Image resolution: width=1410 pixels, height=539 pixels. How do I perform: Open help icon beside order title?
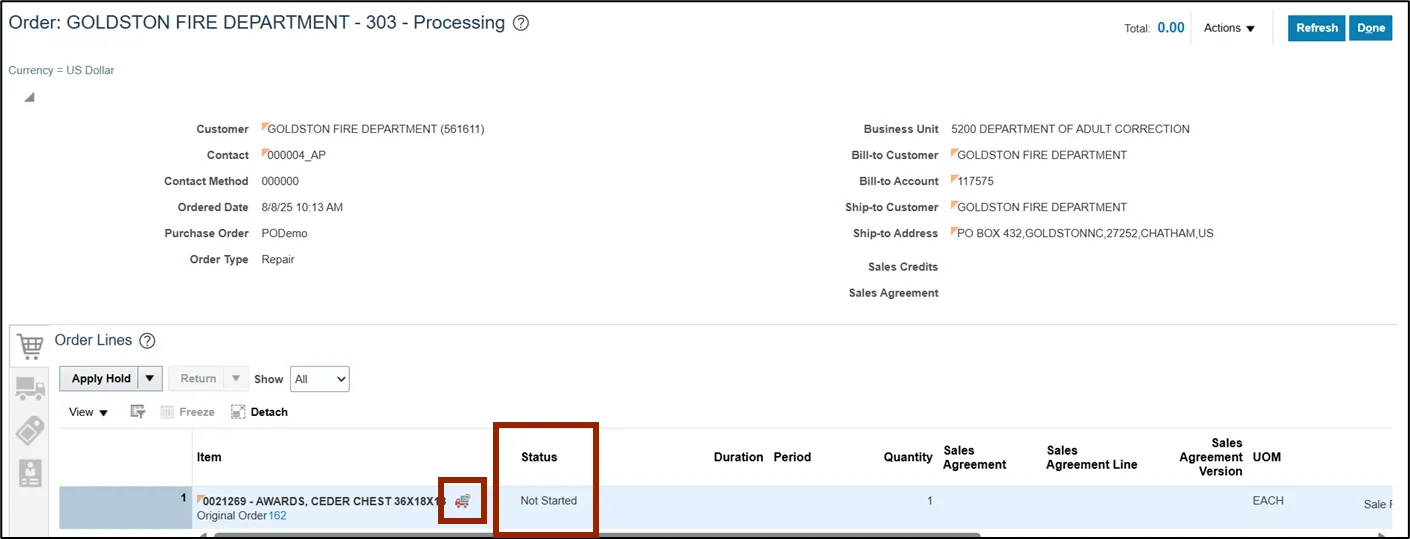pyautogui.click(x=520, y=23)
